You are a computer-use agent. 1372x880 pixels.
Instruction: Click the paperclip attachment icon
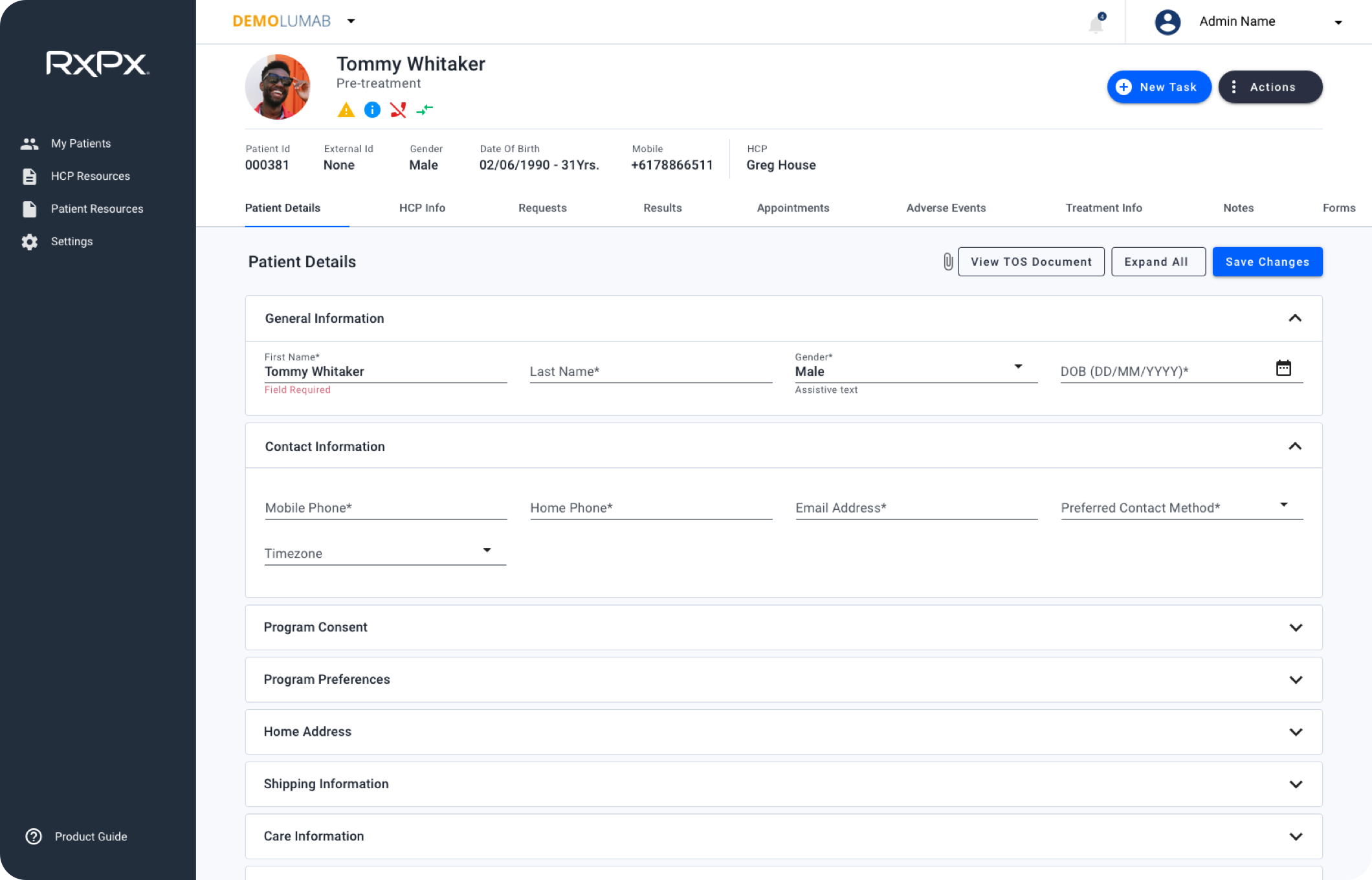pos(947,262)
